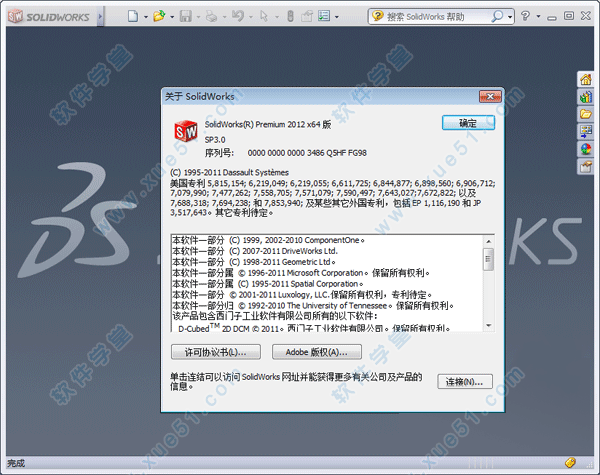Maximize the SolidWorks window

(569, 16)
